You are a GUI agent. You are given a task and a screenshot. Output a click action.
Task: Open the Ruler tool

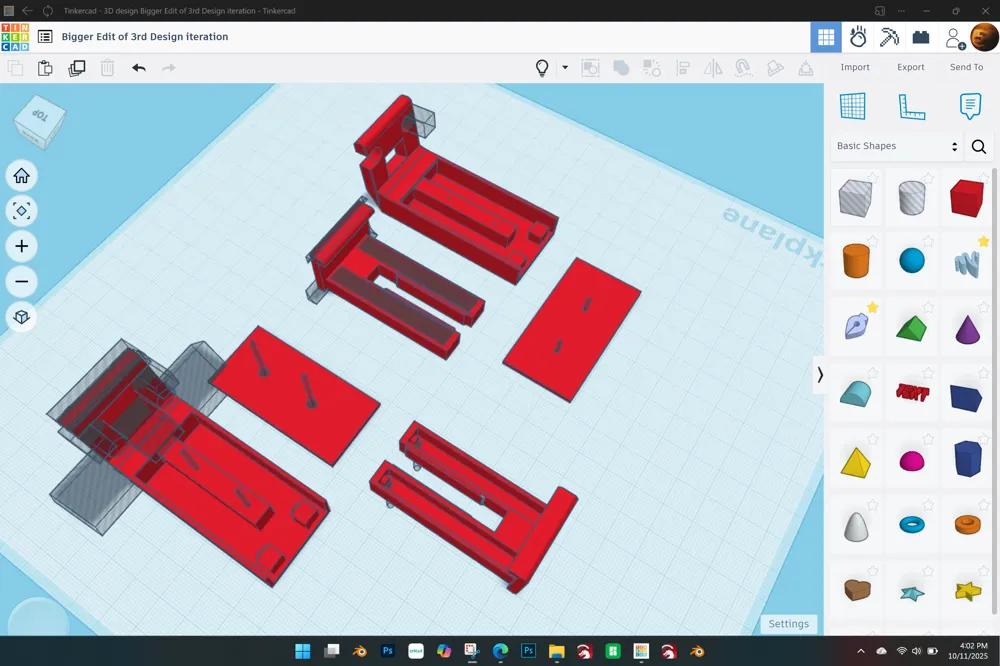click(x=911, y=107)
